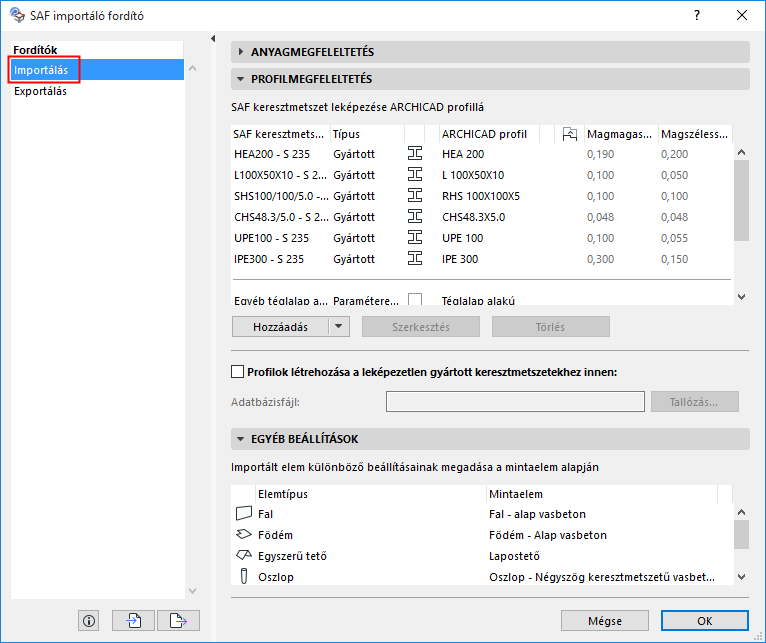Select the L100X50X10 cross-section row

482,175
